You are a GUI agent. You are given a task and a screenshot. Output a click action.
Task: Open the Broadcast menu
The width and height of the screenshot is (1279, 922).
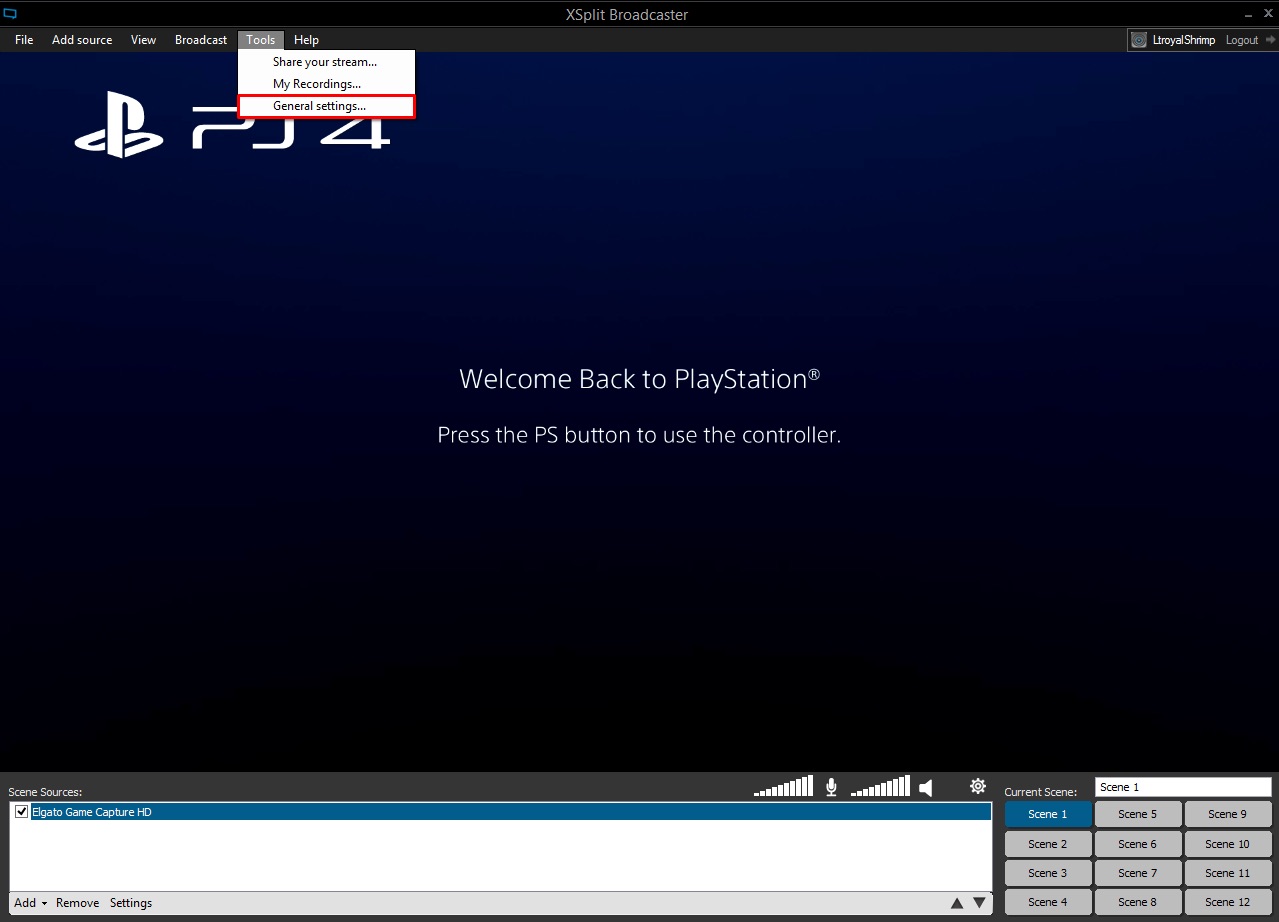tap(201, 40)
